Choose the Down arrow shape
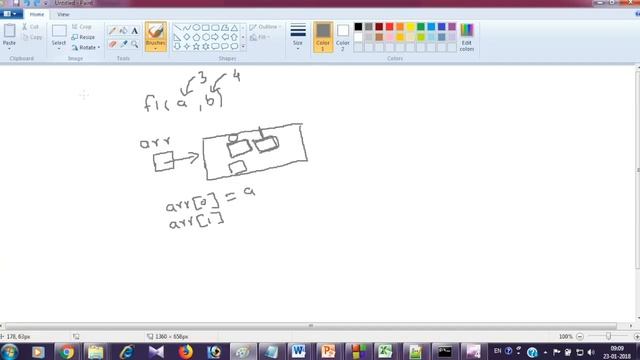 [178, 47]
